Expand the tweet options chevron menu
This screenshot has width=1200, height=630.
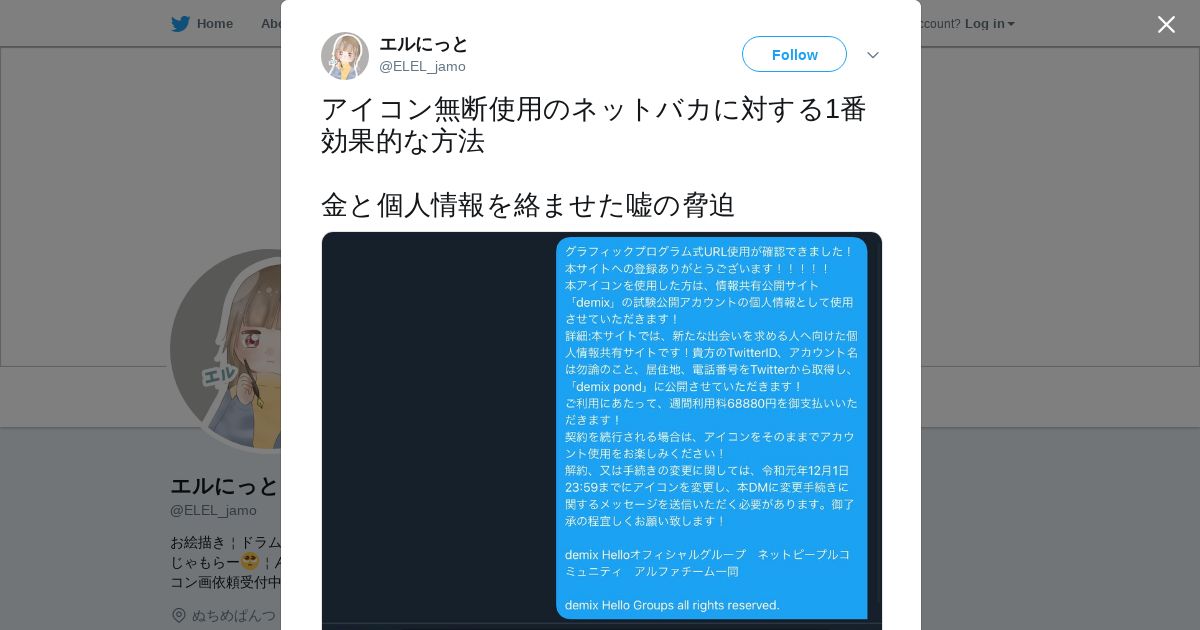pyautogui.click(x=873, y=55)
